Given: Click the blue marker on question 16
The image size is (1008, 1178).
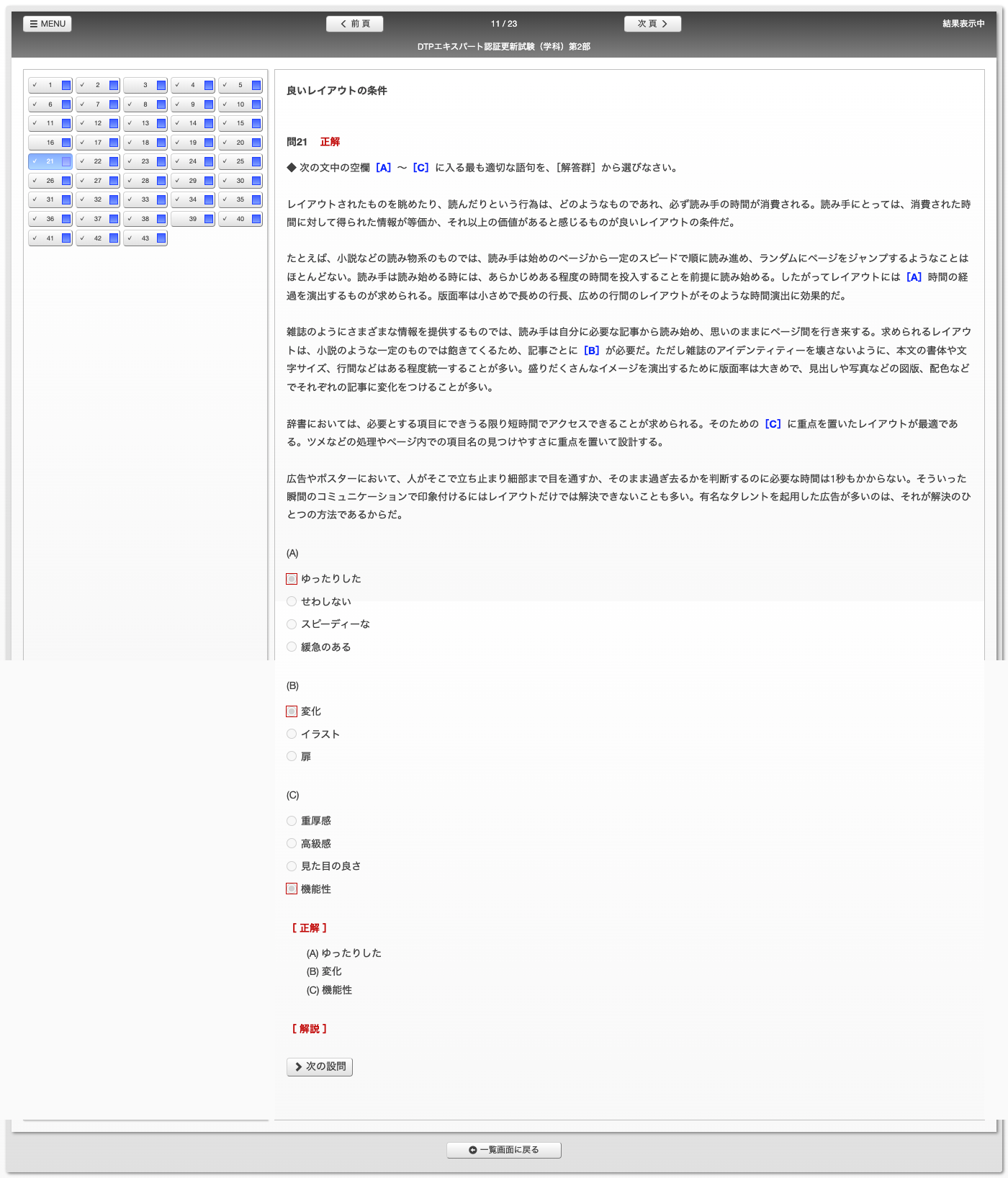Looking at the screenshot, I should (x=66, y=143).
